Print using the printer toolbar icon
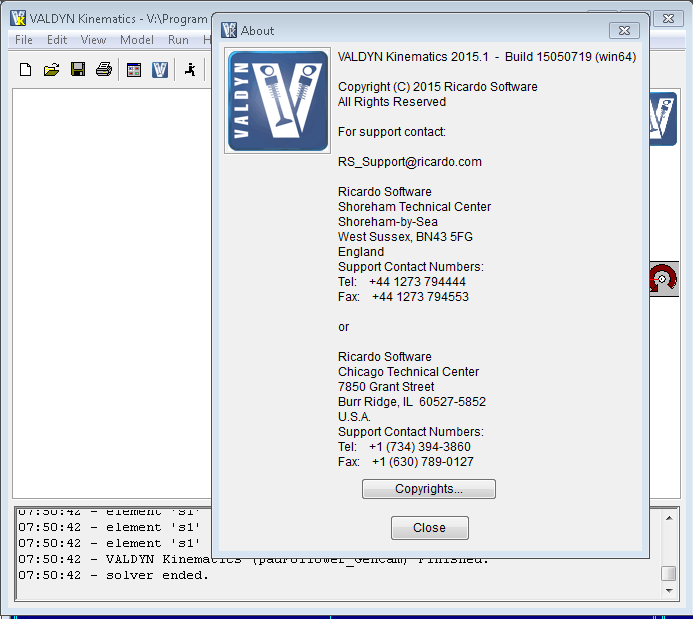Image resolution: width=693 pixels, height=619 pixels. [x=104, y=69]
